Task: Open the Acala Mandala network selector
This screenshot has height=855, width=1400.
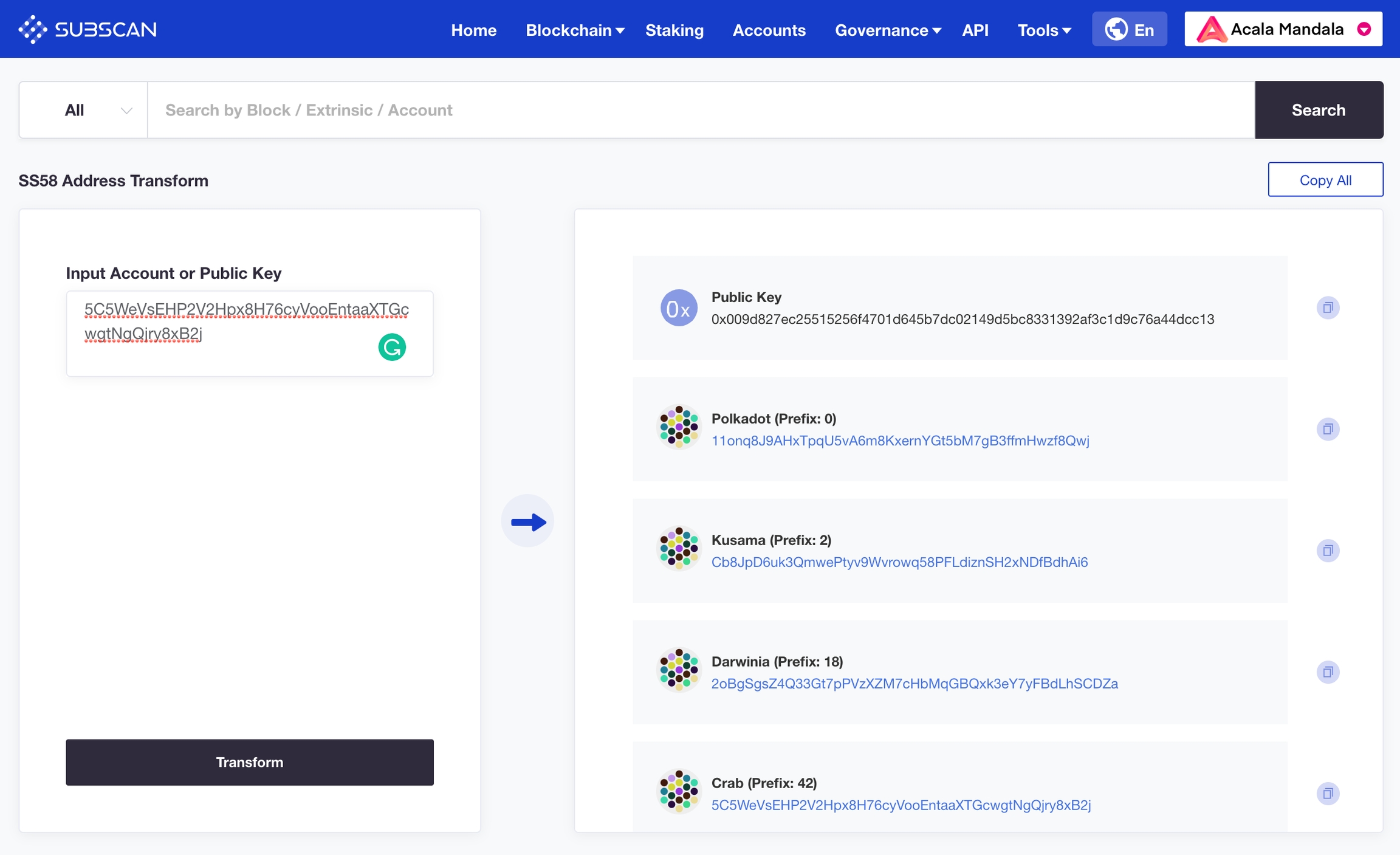Action: [1283, 29]
